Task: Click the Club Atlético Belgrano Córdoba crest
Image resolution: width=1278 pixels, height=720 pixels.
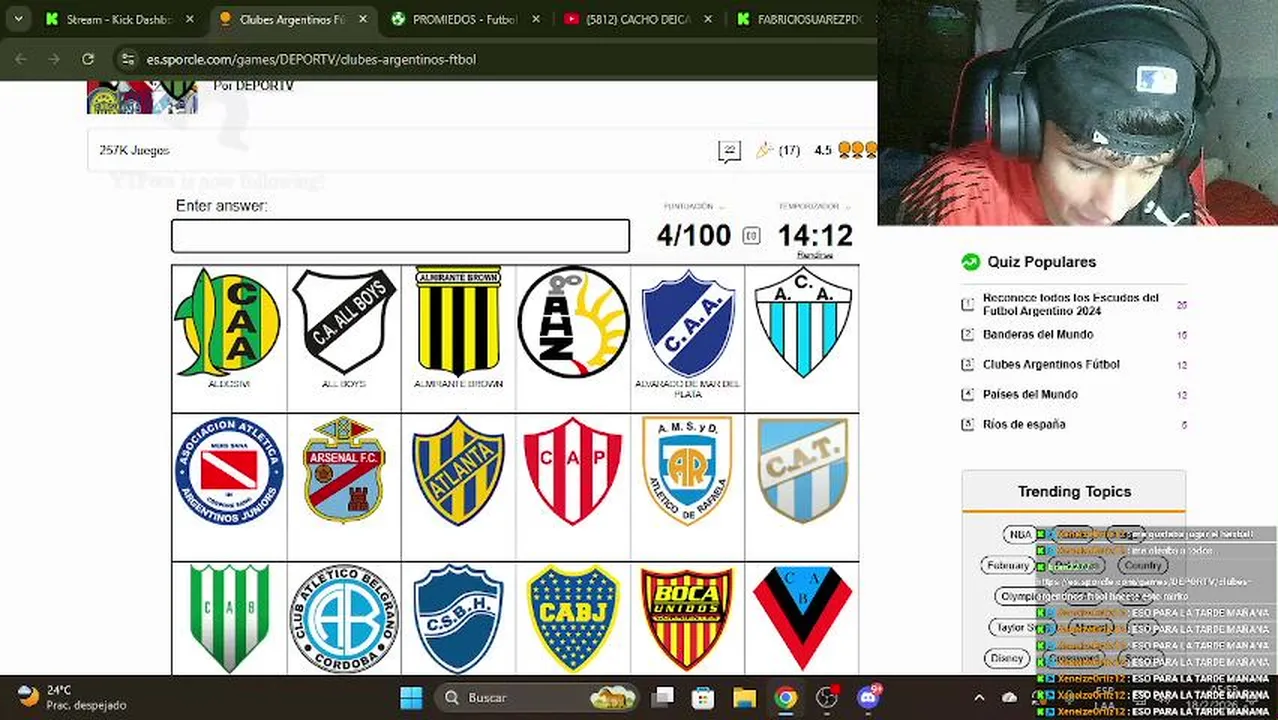Action: tap(343, 619)
